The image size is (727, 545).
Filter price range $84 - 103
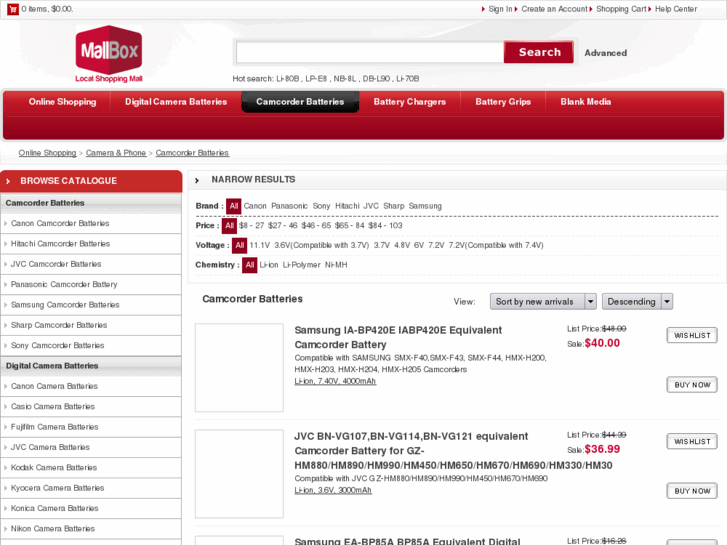coord(385,225)
